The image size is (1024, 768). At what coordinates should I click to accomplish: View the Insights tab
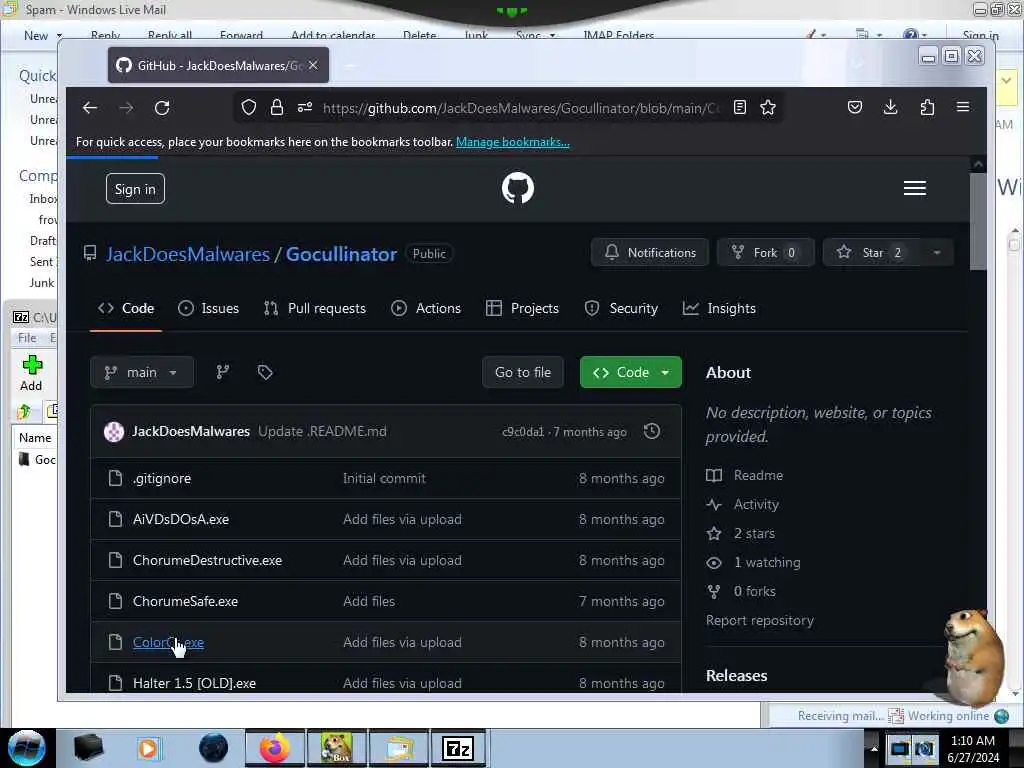coord(719,308)
